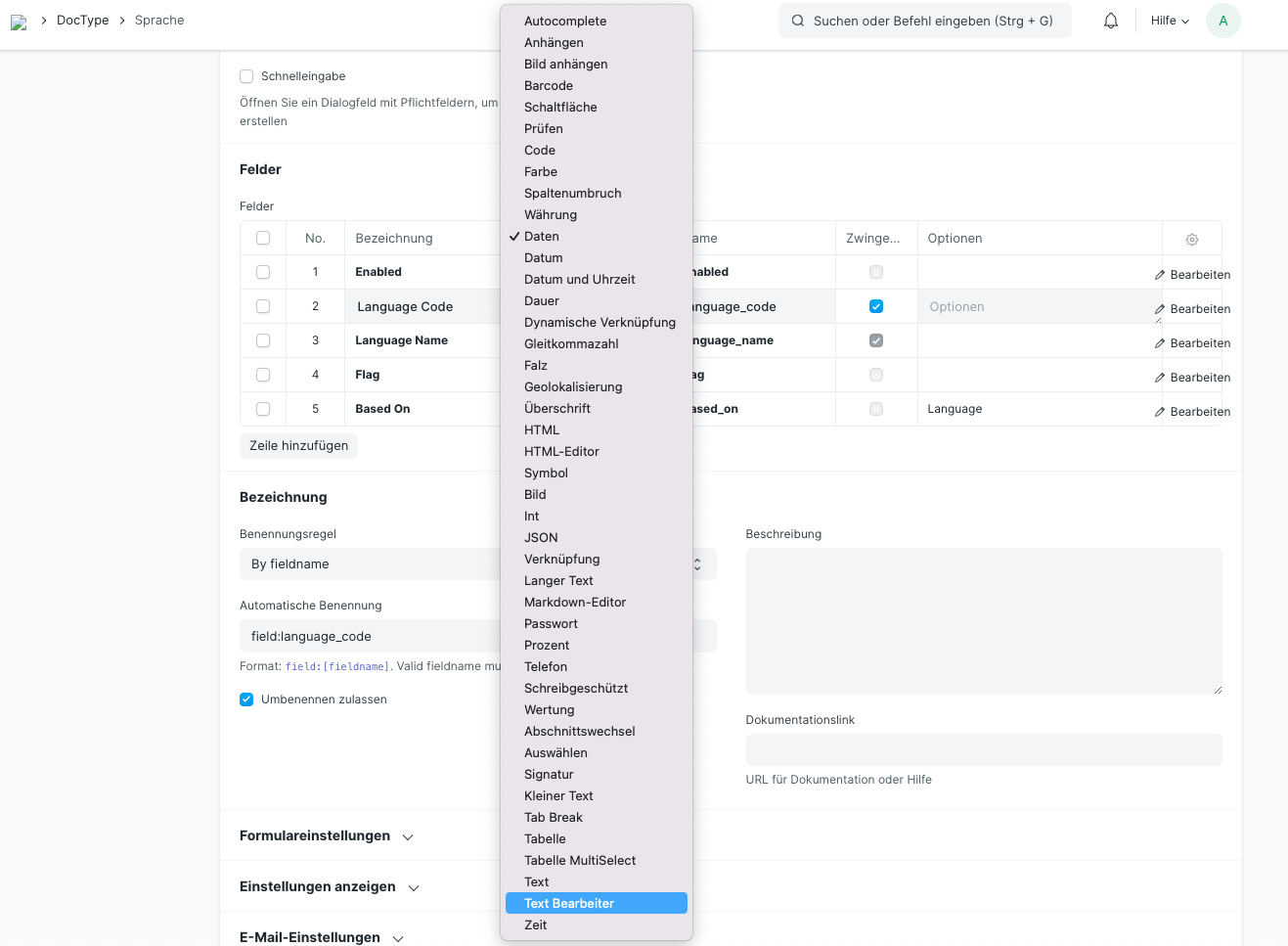Viewport: 1288px width, 946px height.
Task: Pick Datum und Uhrzeit option
Action: [597, 280]
